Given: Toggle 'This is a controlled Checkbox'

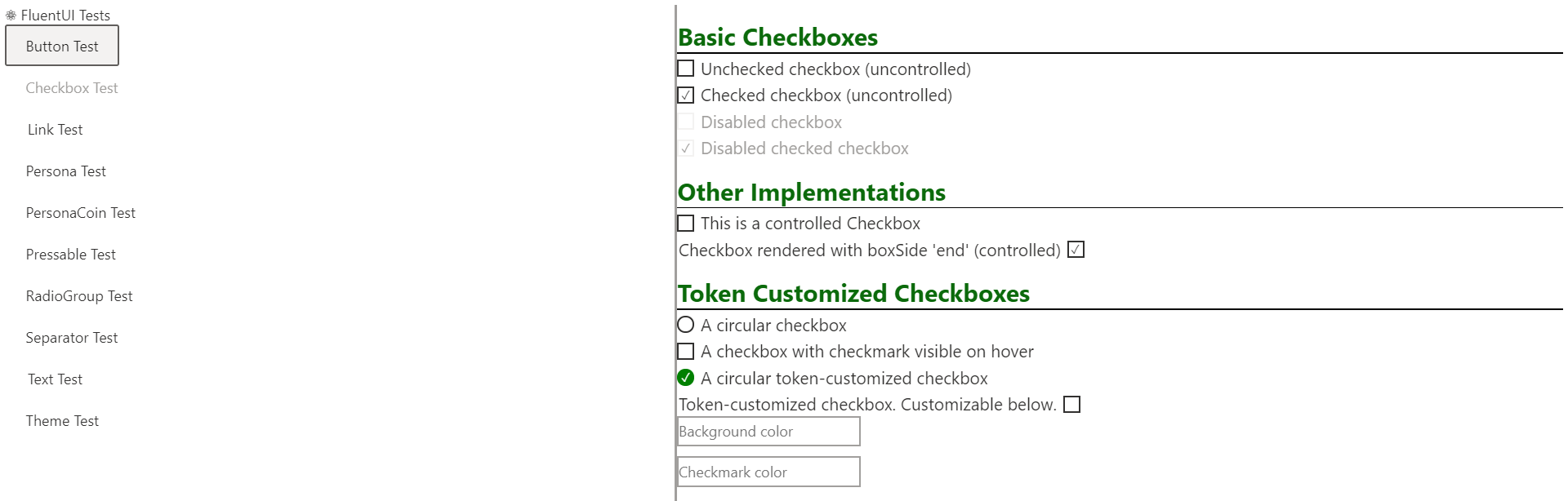Looking at the screenshot, I should pyautogui.click(x=685, y=224).
